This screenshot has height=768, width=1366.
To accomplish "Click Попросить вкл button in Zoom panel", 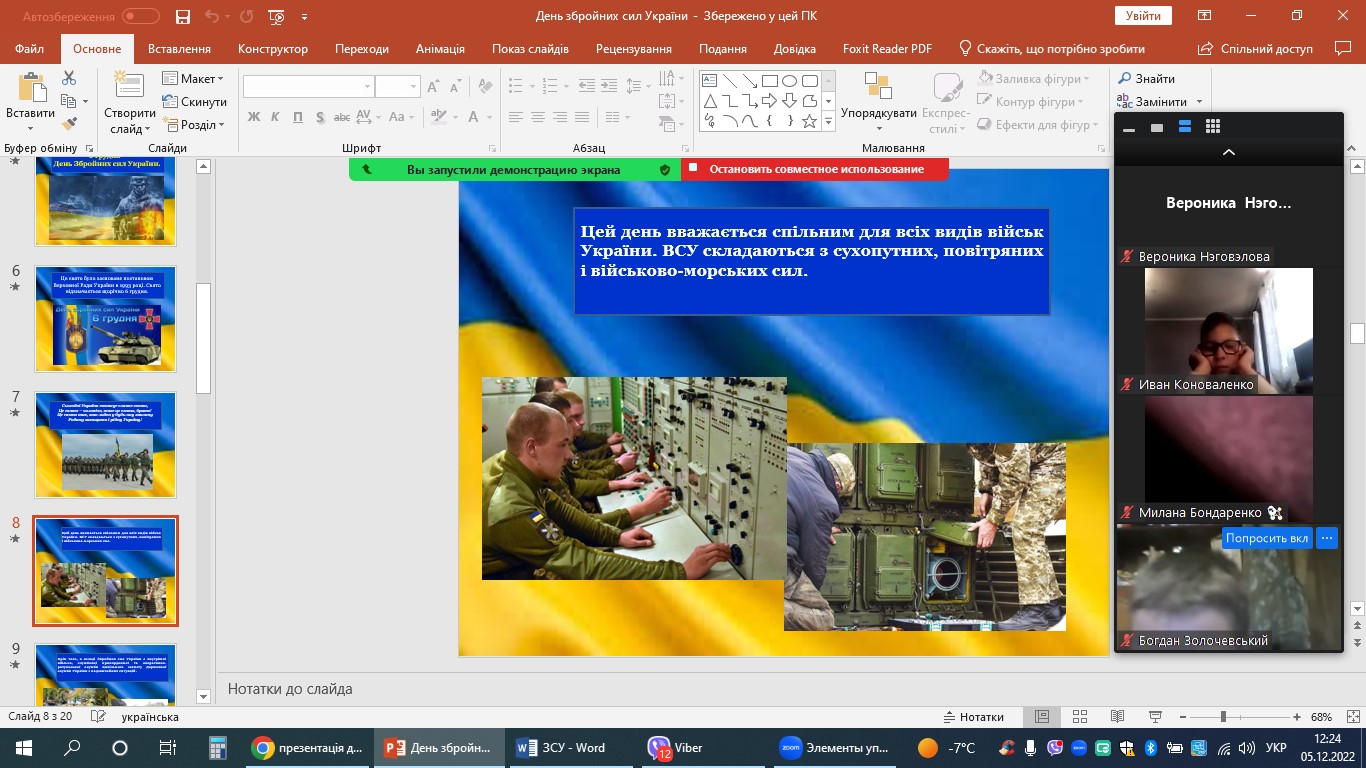I will click(1267, 538).
